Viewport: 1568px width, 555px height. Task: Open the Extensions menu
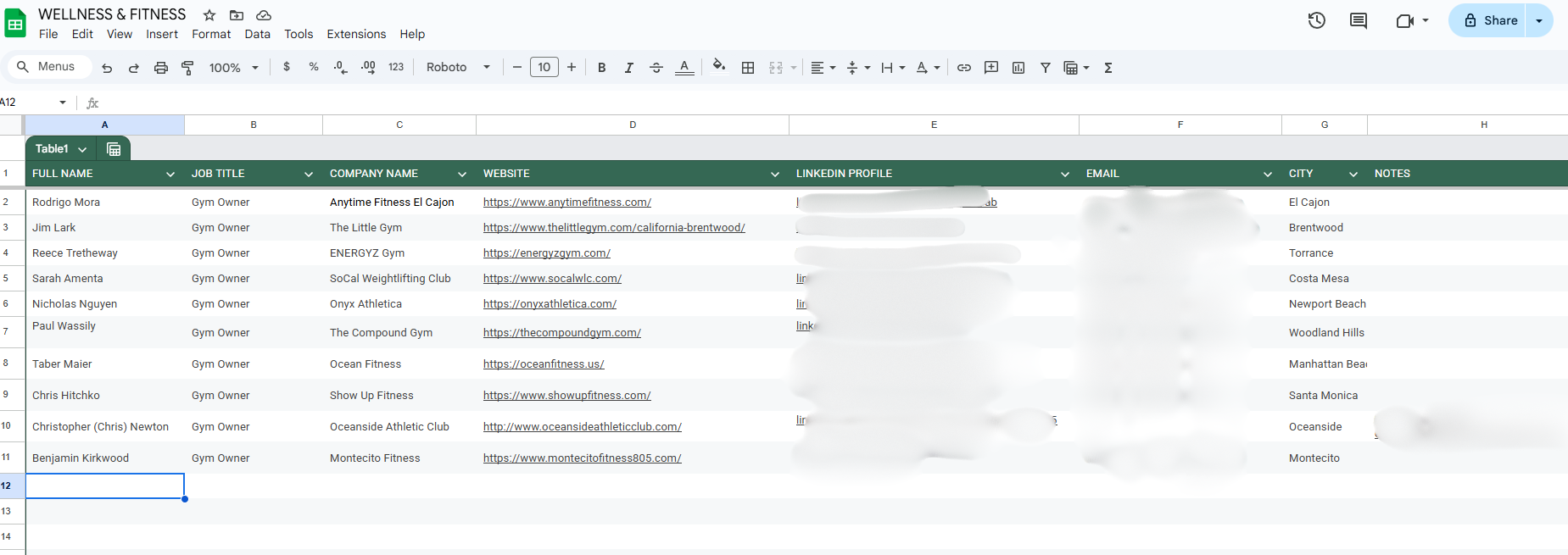tap(356, 34)
